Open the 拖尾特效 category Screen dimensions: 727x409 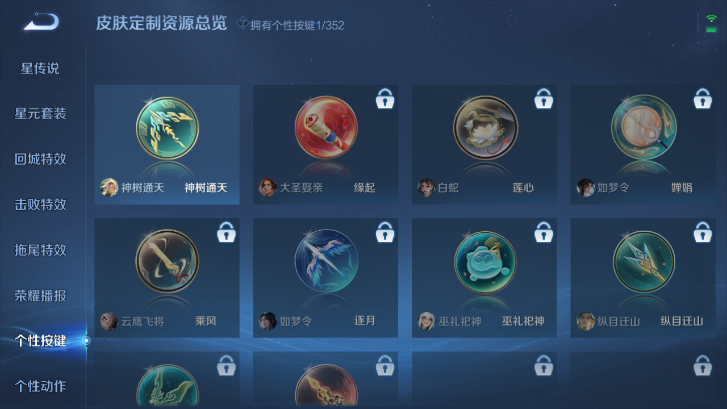(x=40, y=250)
